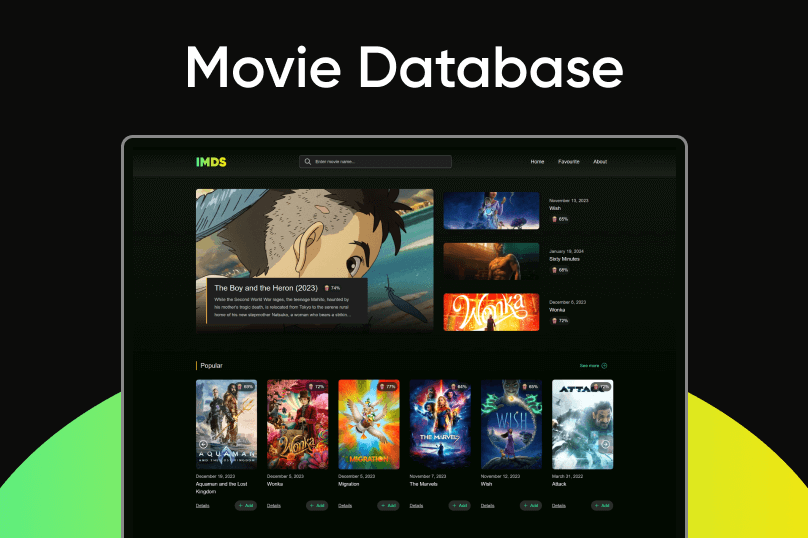Click the search magnifier icon
Screen dimensions: 808x538
308,161
